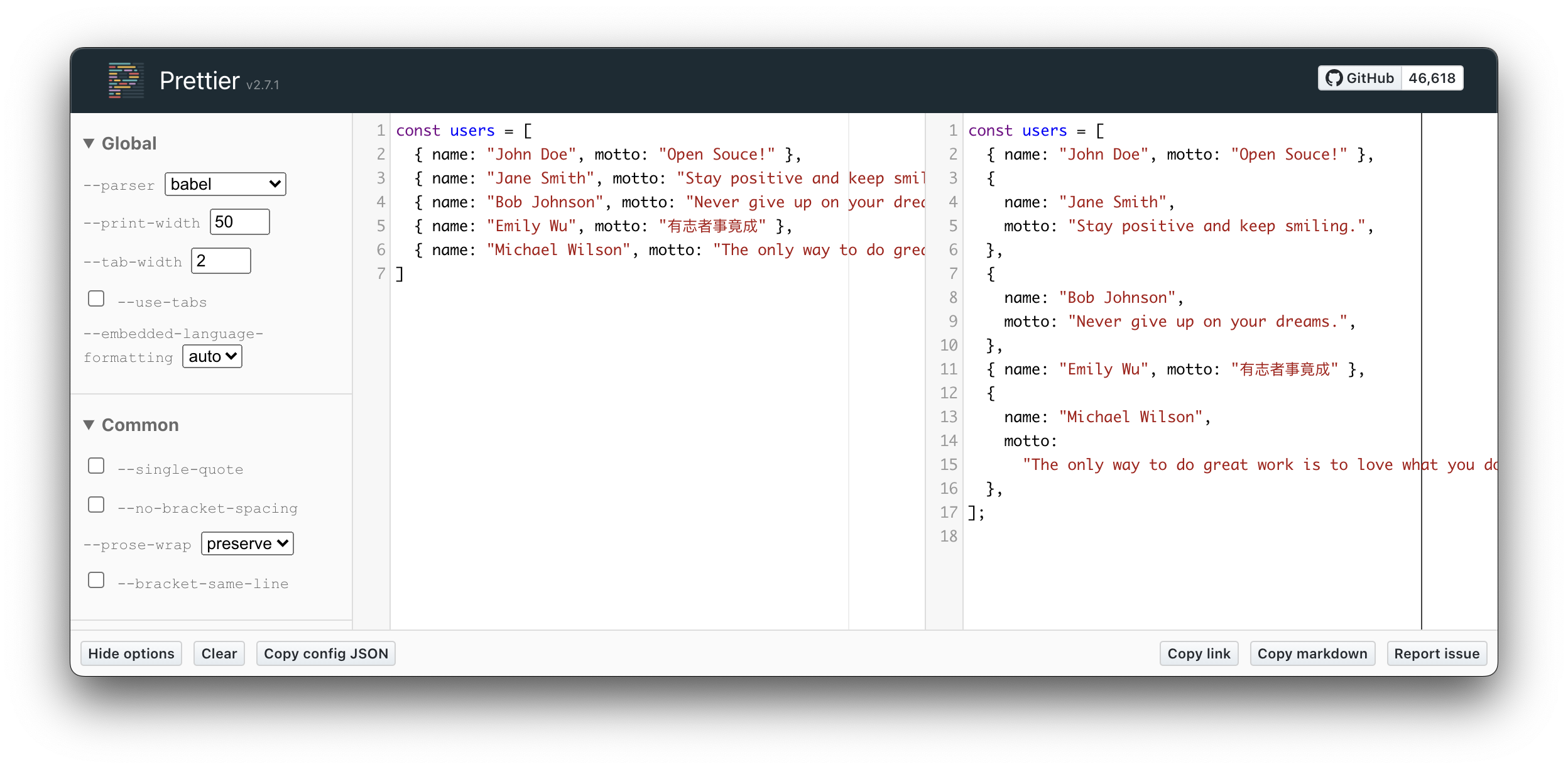Click output line "Stay positive and keep smiling."
This screenshot has height=769, width=1568.
1189,226
